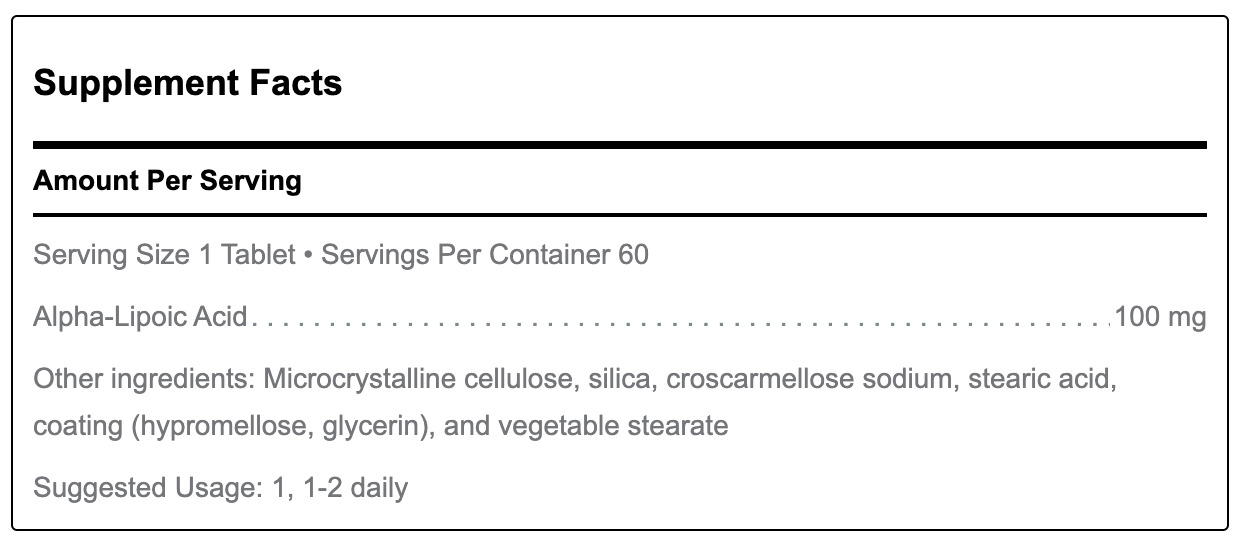Select the Alpha-Lipoic Acid ingredient name
The height and width of the screenshot is (546, 1244).
click(x=140, y=318)
